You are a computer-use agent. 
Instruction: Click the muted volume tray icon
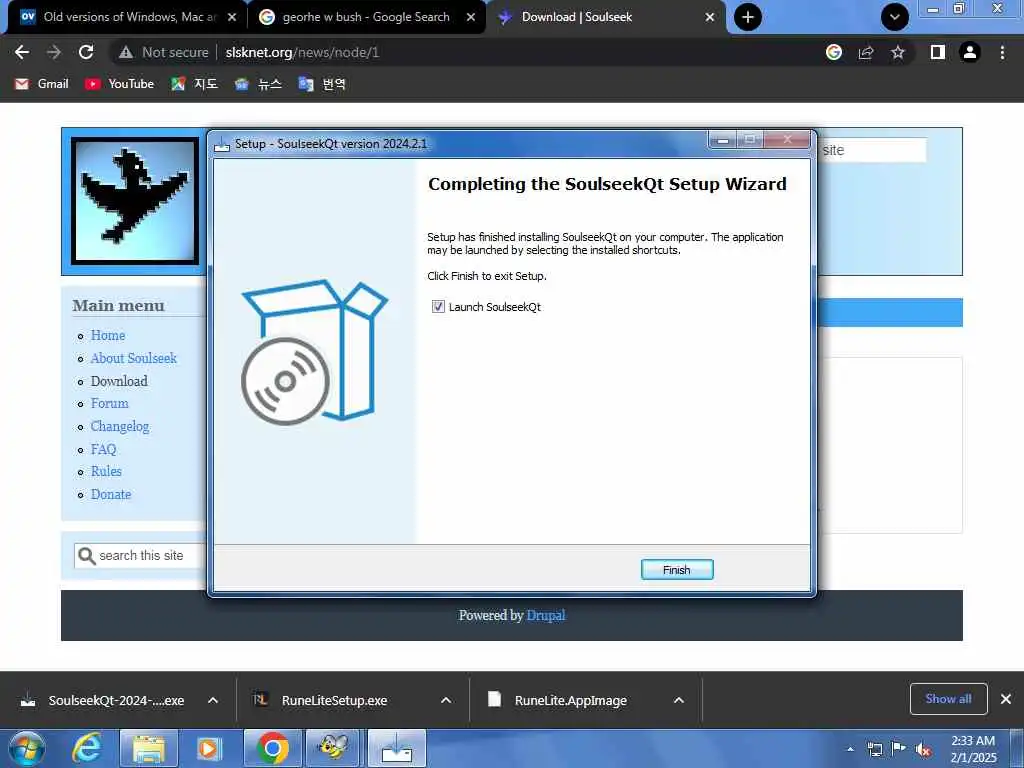point(923,750)
